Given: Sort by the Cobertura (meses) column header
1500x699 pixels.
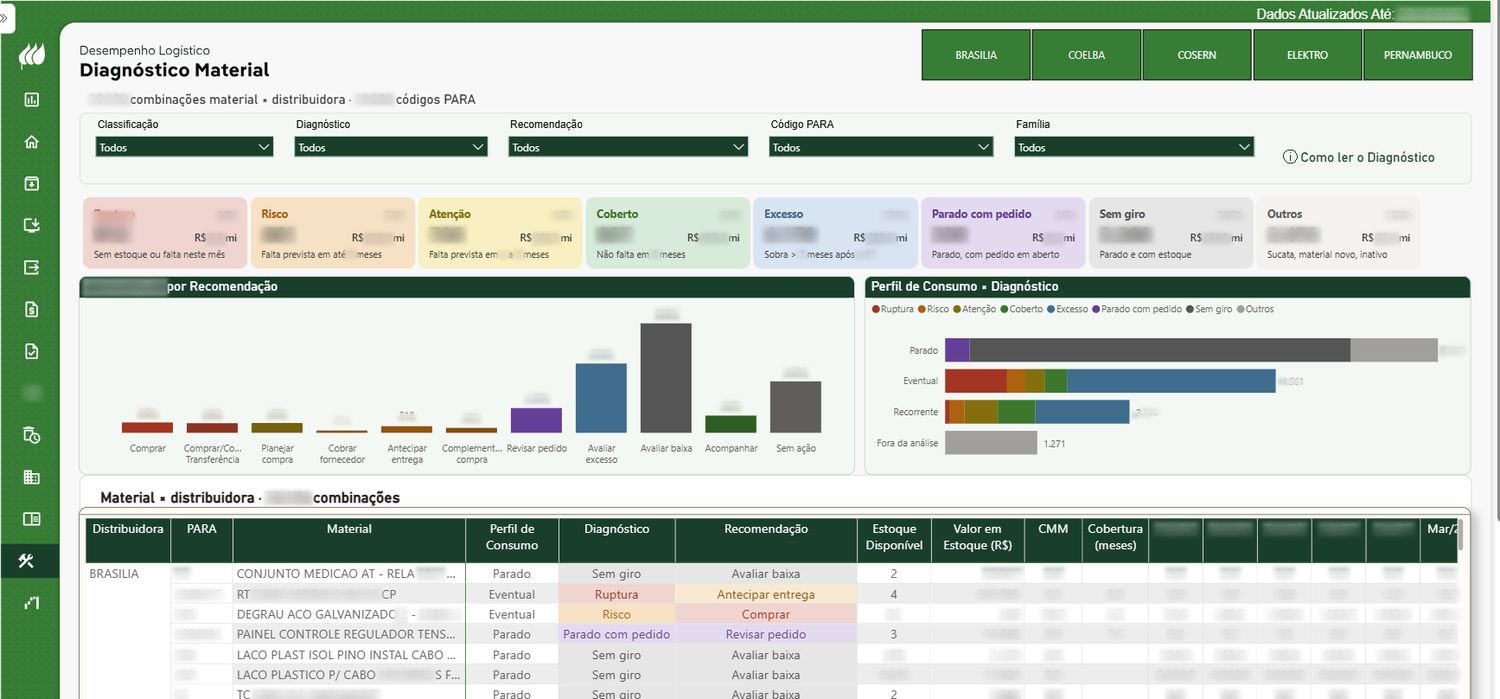Looking at the screenshot, I should [1115, 540].
